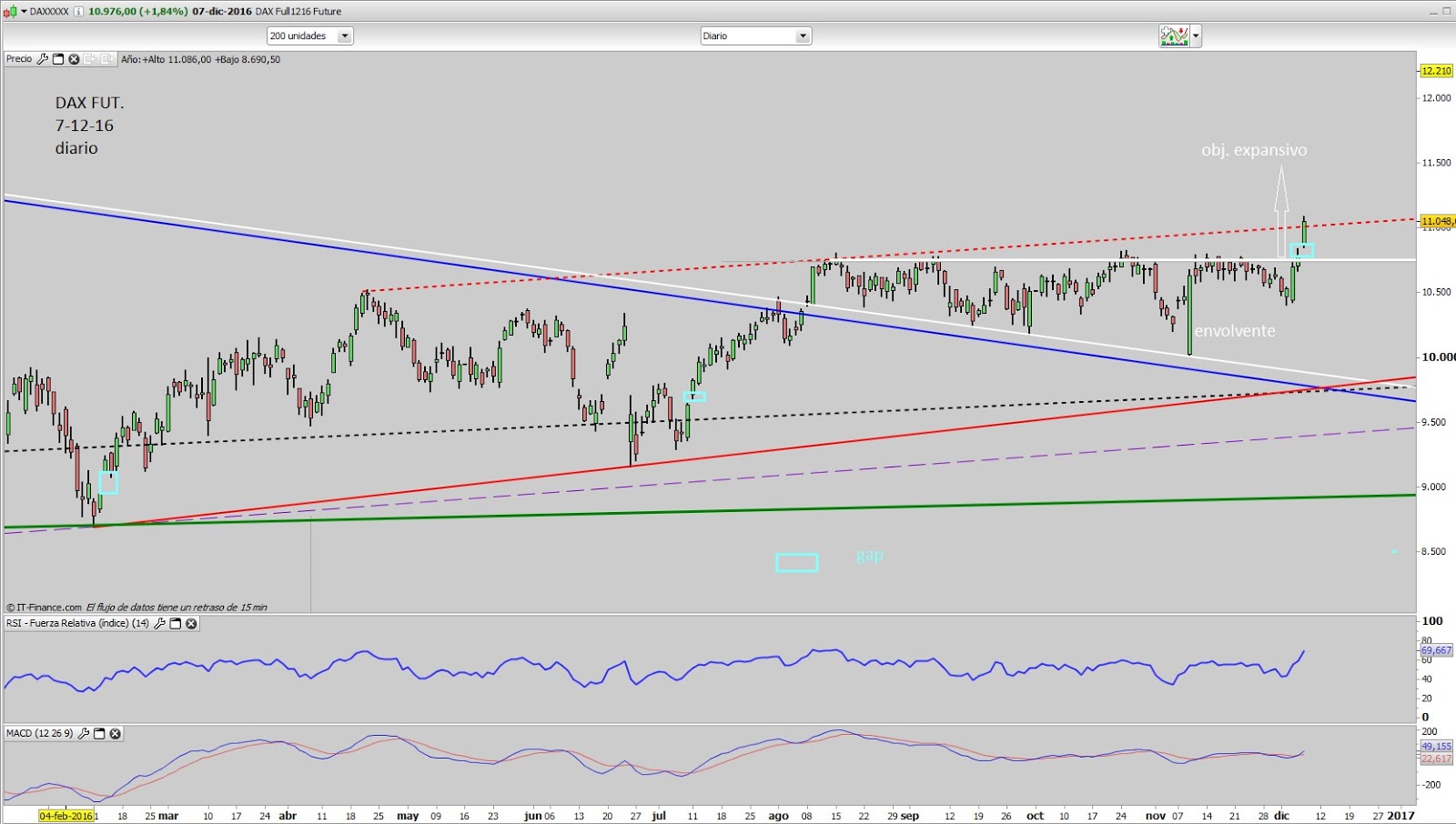Click the 7-12-16 date annotation
Viewport: 1456px width, 824px height.
click(x=84, y=126)
